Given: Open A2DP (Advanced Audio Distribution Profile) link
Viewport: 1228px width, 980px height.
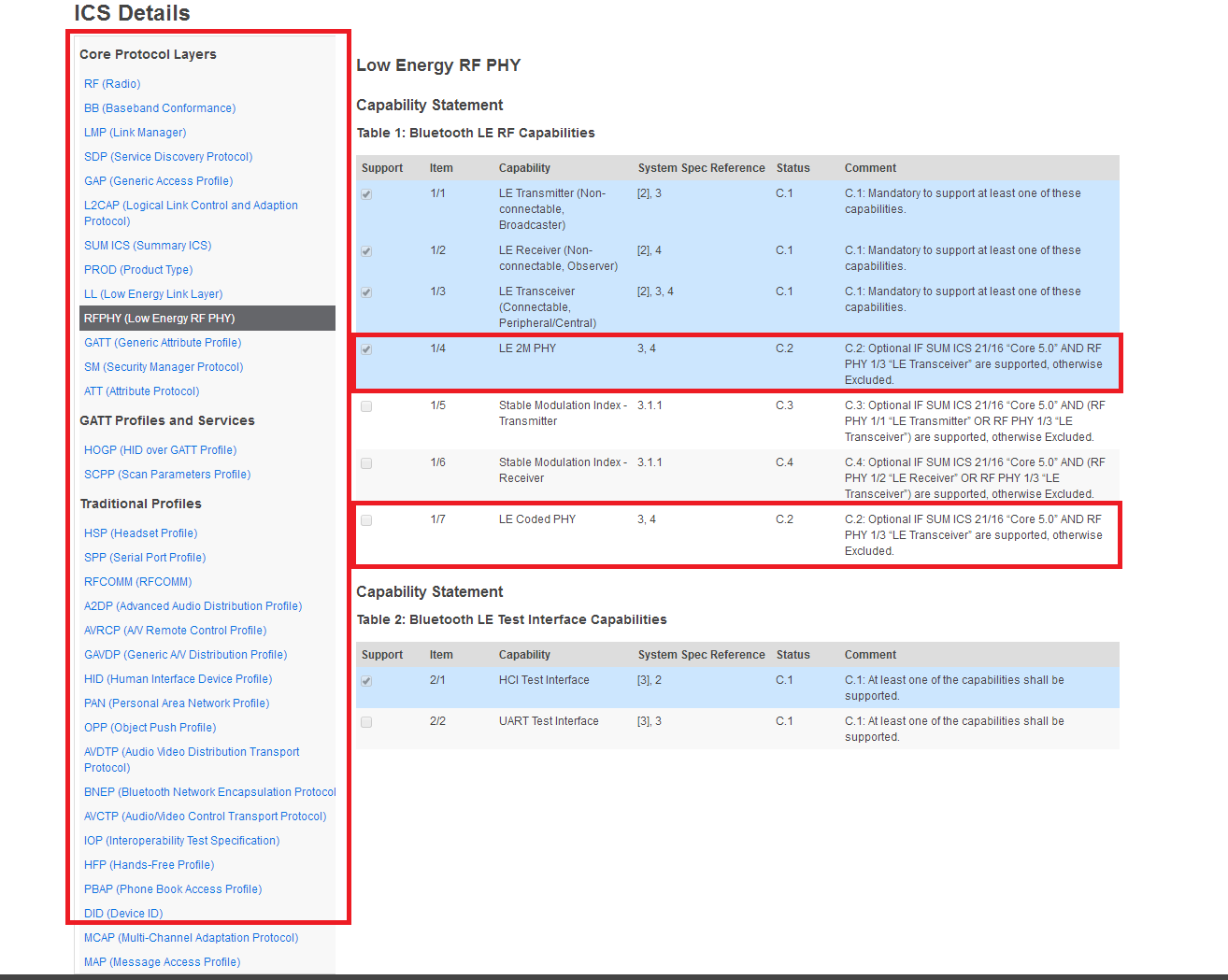Looking at the screenshot, I should tap(193, 606).
